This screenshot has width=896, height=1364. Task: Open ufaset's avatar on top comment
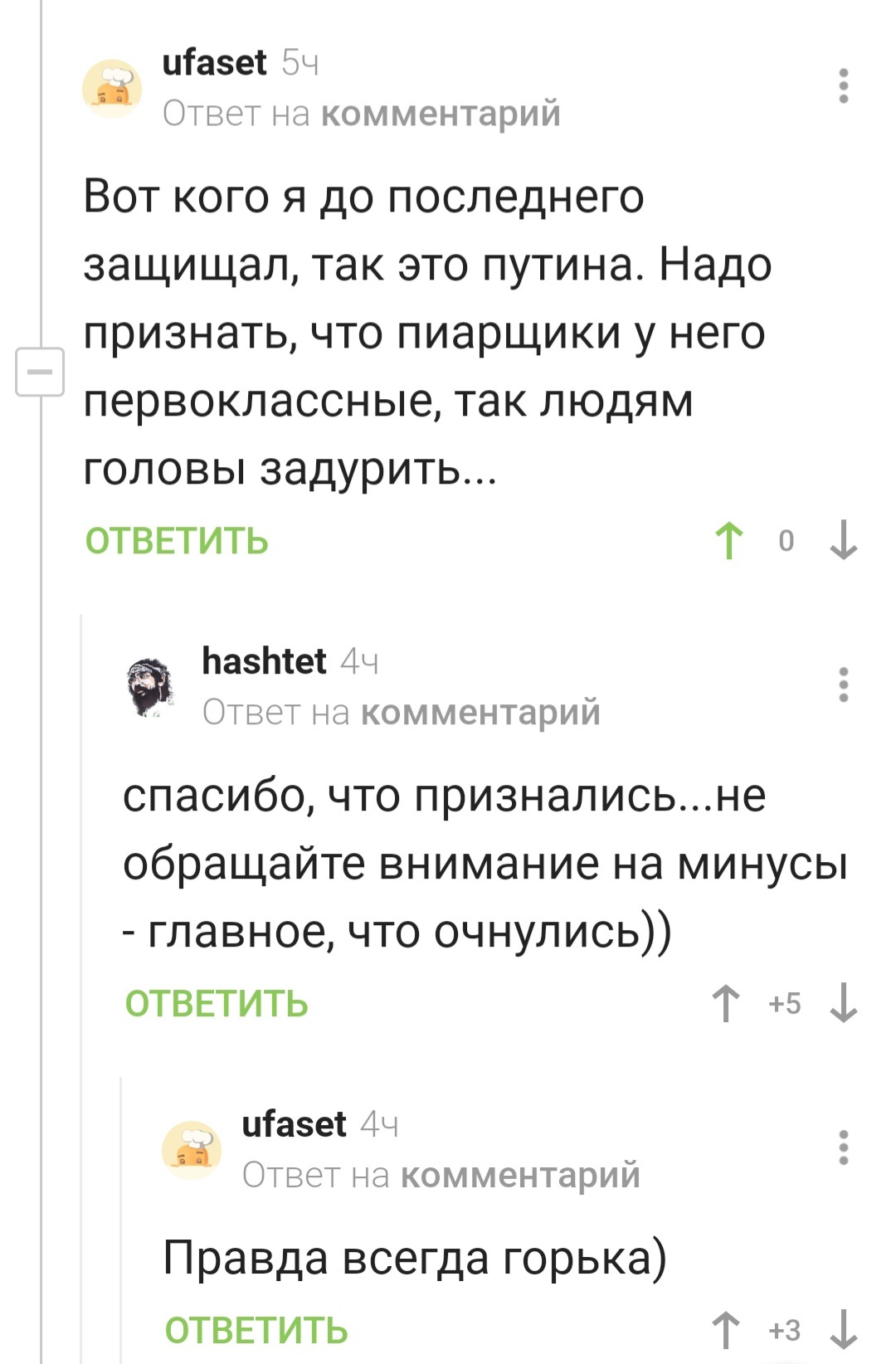click(x=112, y=88)
